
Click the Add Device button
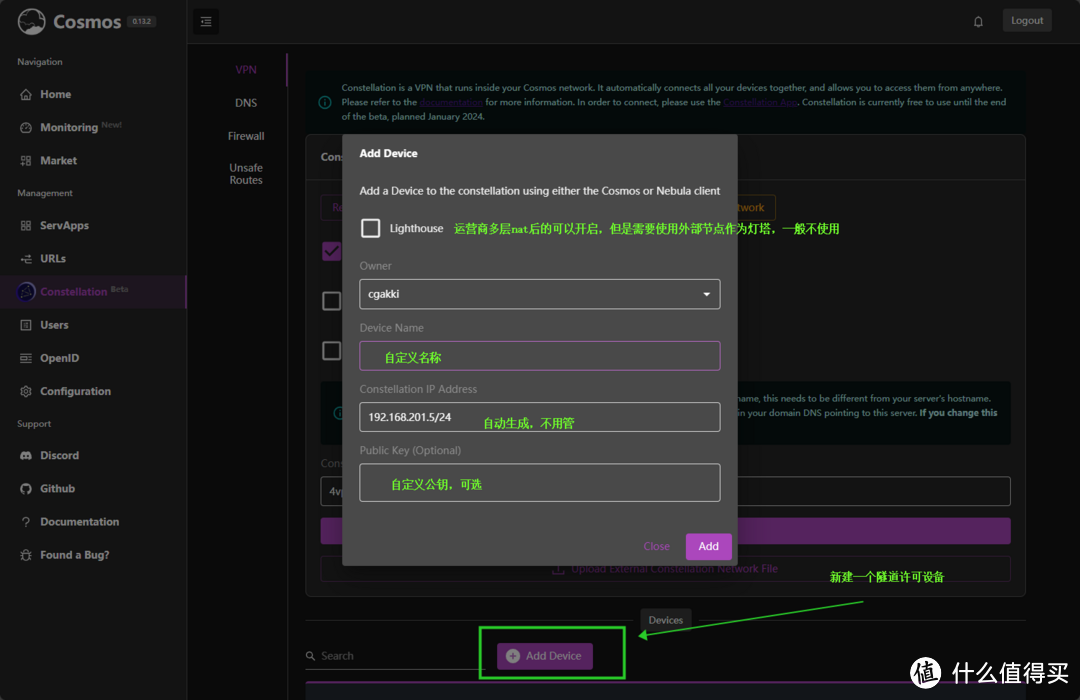pyautogui.click(x=545, y=656)
